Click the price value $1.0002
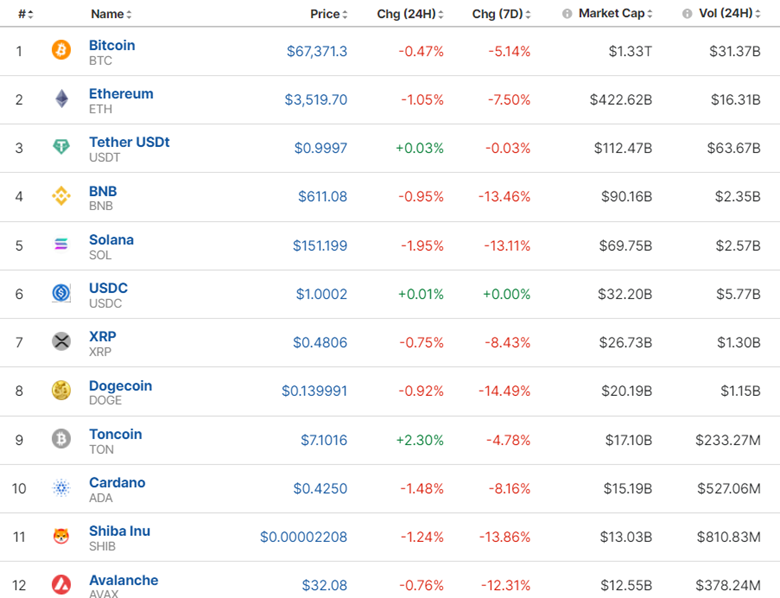The width and height of the screenshot is (780, 598). [x=322, y=294]
